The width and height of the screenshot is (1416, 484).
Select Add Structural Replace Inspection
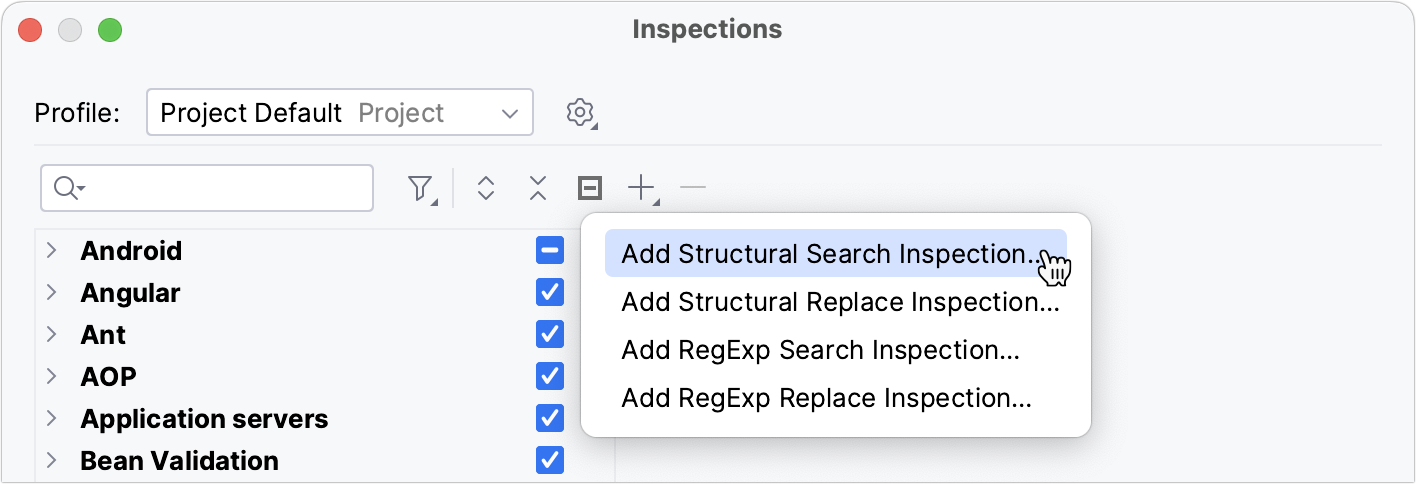[840, 302]
